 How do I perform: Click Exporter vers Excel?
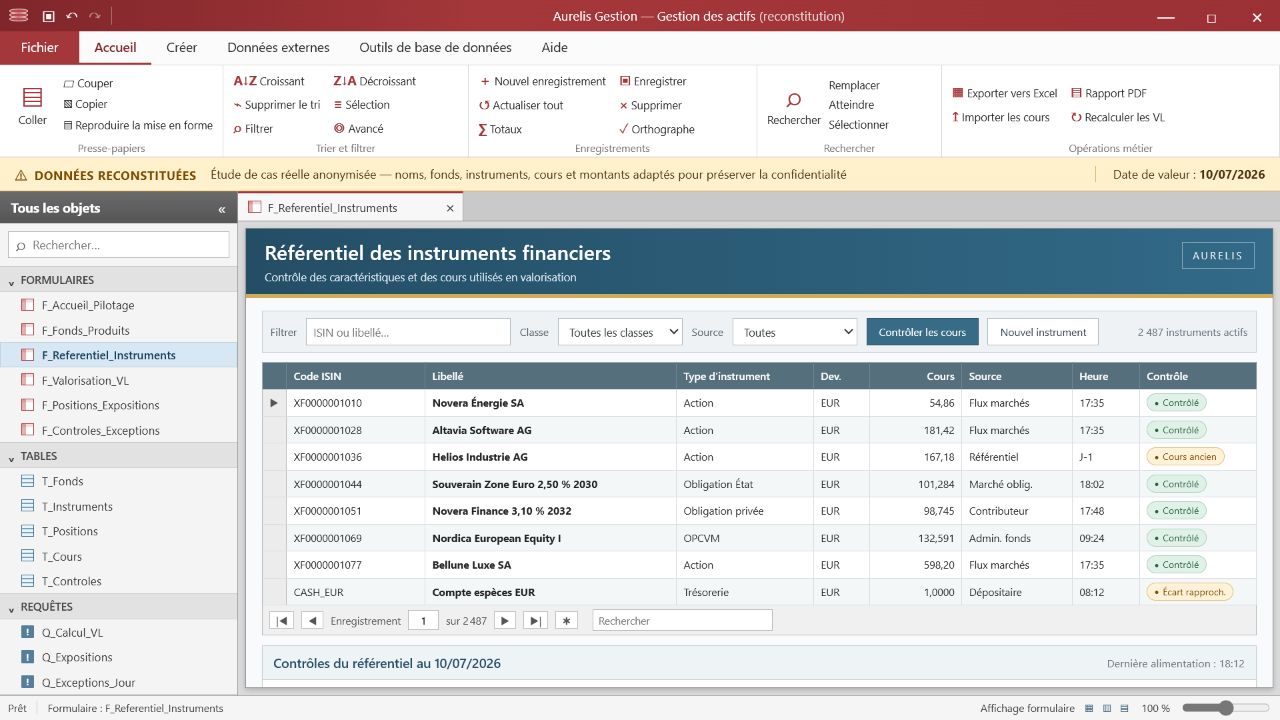coord(1004,93)
